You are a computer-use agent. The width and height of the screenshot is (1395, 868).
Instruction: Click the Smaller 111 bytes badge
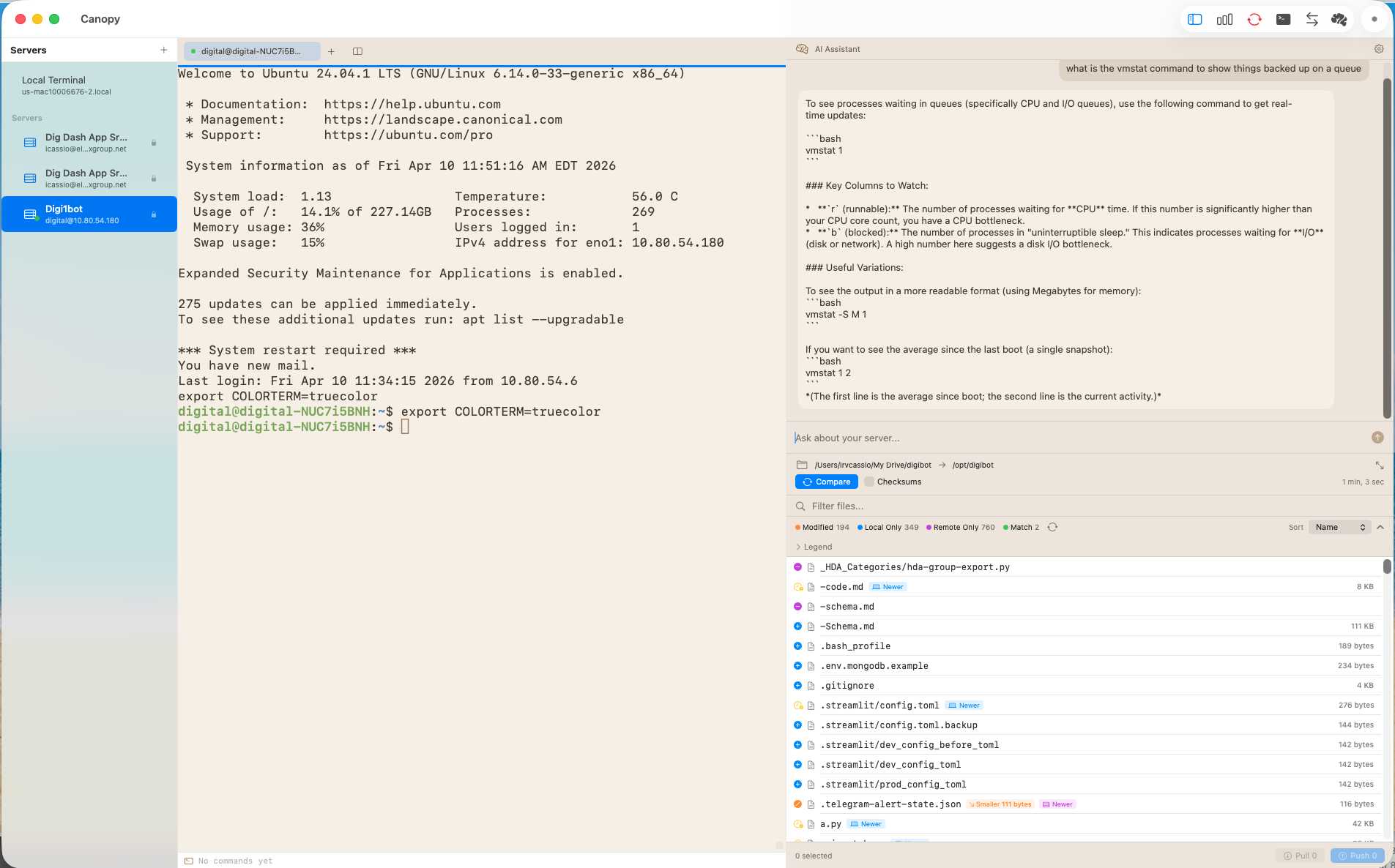pos(1000,804)
